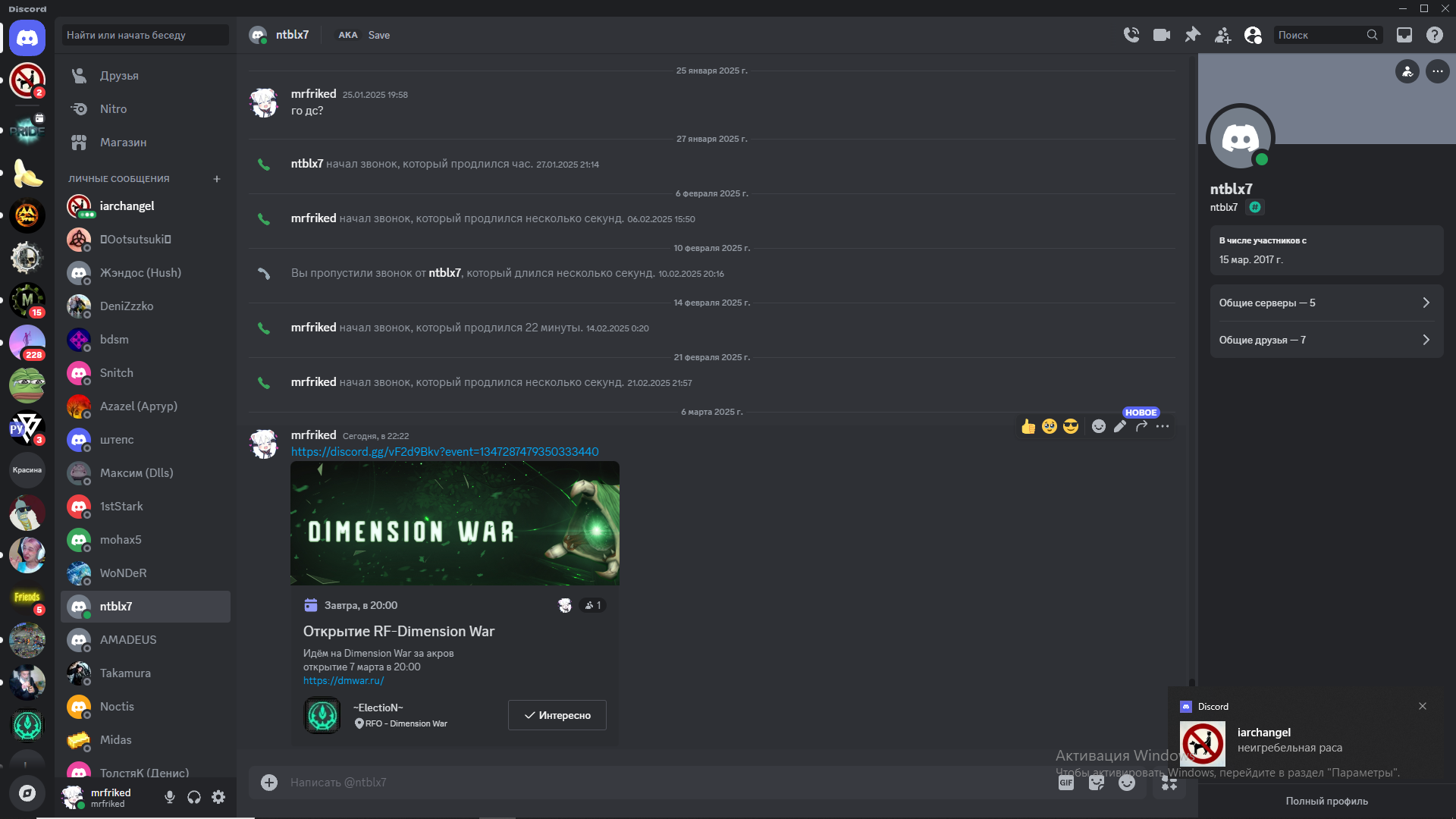Open the add reaction emoji picker
1456x819 pixels.
(x=1098, y=426)
